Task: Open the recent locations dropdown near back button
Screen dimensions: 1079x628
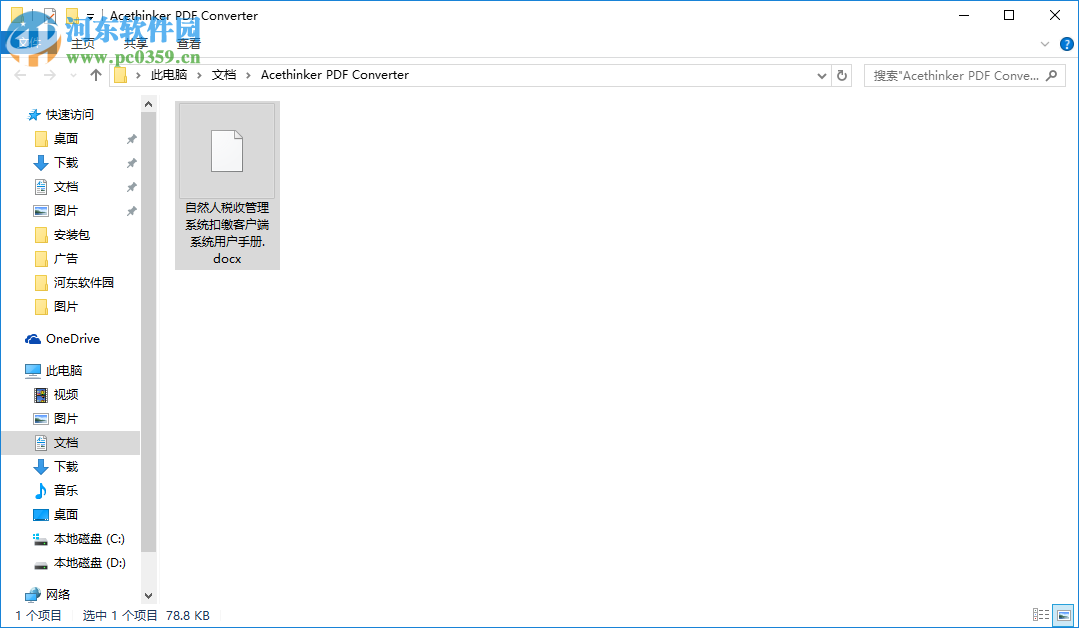Action: click(x=72, y=75)
